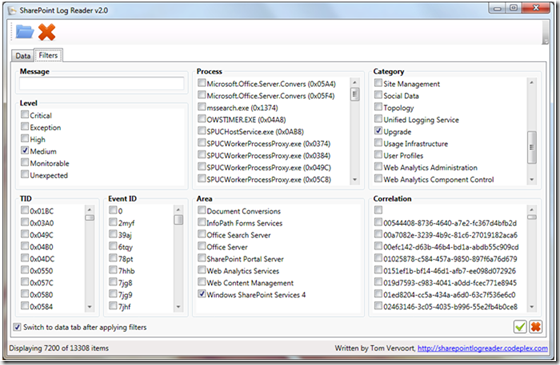Check correlation 00544408-8736-4640-a7e2-fc367d4bfb2d
This screenshot has width=560, height=365.
tap(378, 222)
